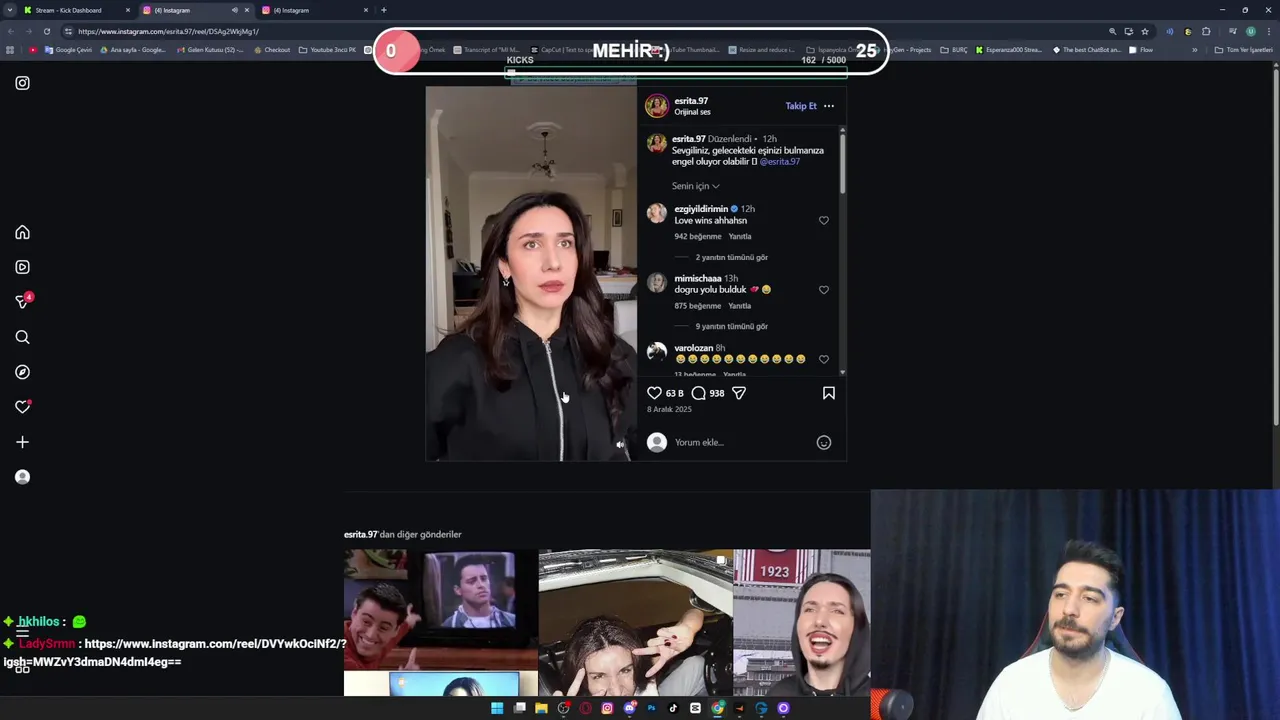1280x720 pixels.
Task: Like varolozan's emoji comment
Action: pos(824,359)
